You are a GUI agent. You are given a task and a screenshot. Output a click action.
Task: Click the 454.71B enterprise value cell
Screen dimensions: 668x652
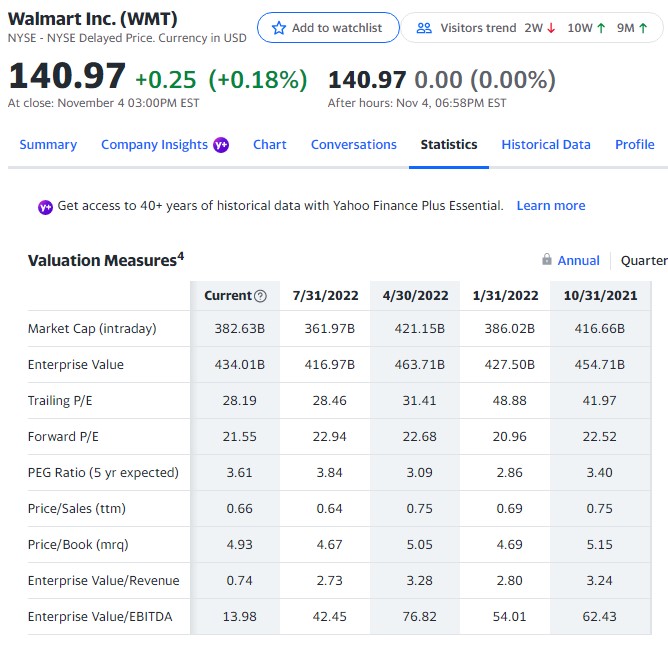coord(599,365)
